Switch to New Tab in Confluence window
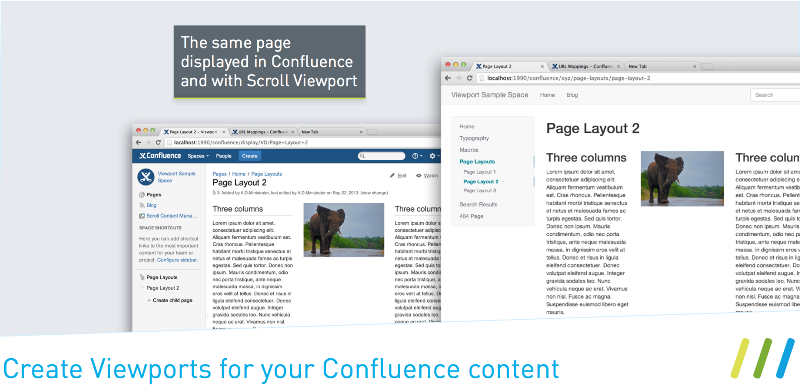Viewport: 800px width, 391px height. tap(332, 132)
